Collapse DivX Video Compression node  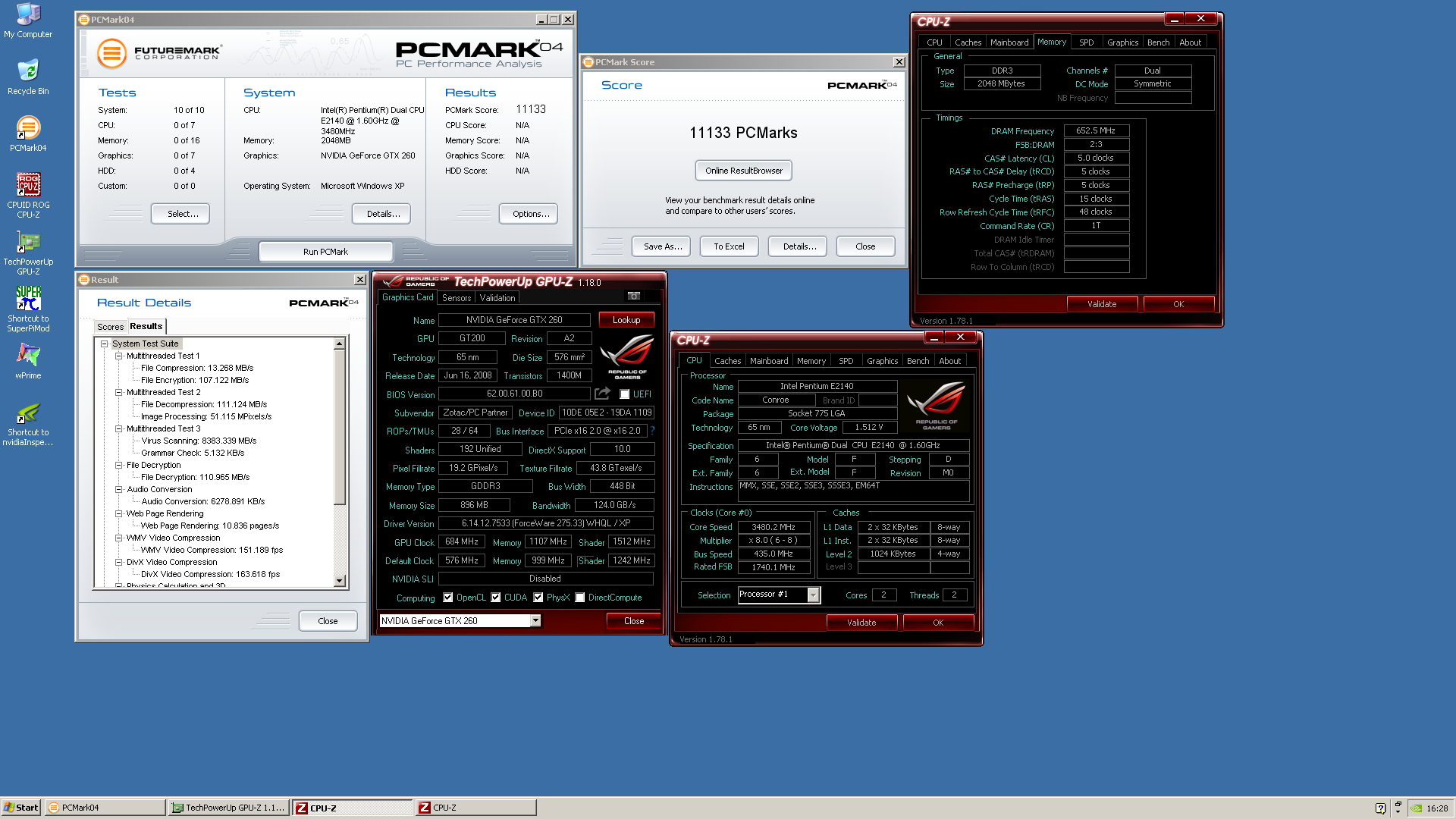pos(119,562)
